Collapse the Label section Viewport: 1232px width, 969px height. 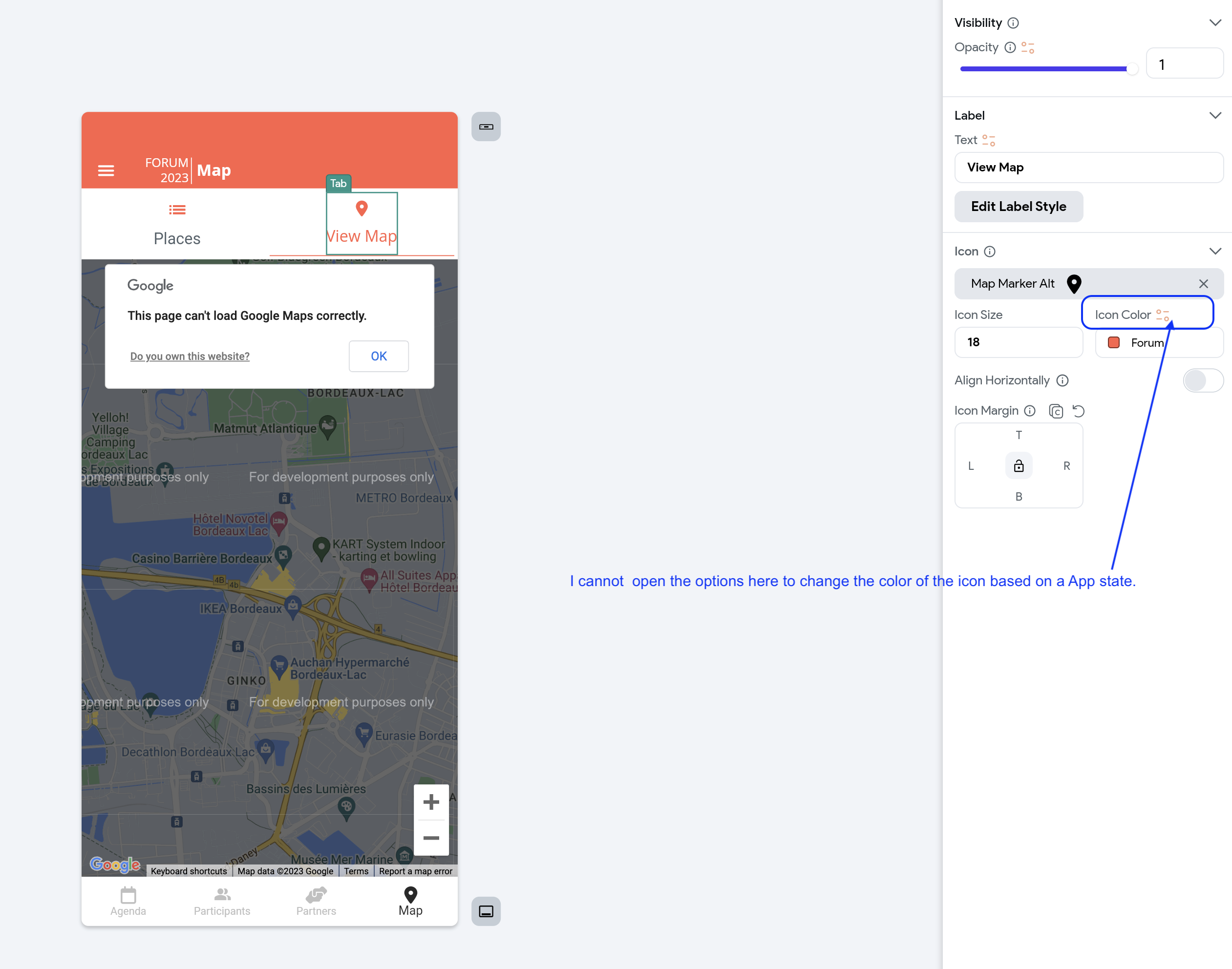coord(1215,115)
